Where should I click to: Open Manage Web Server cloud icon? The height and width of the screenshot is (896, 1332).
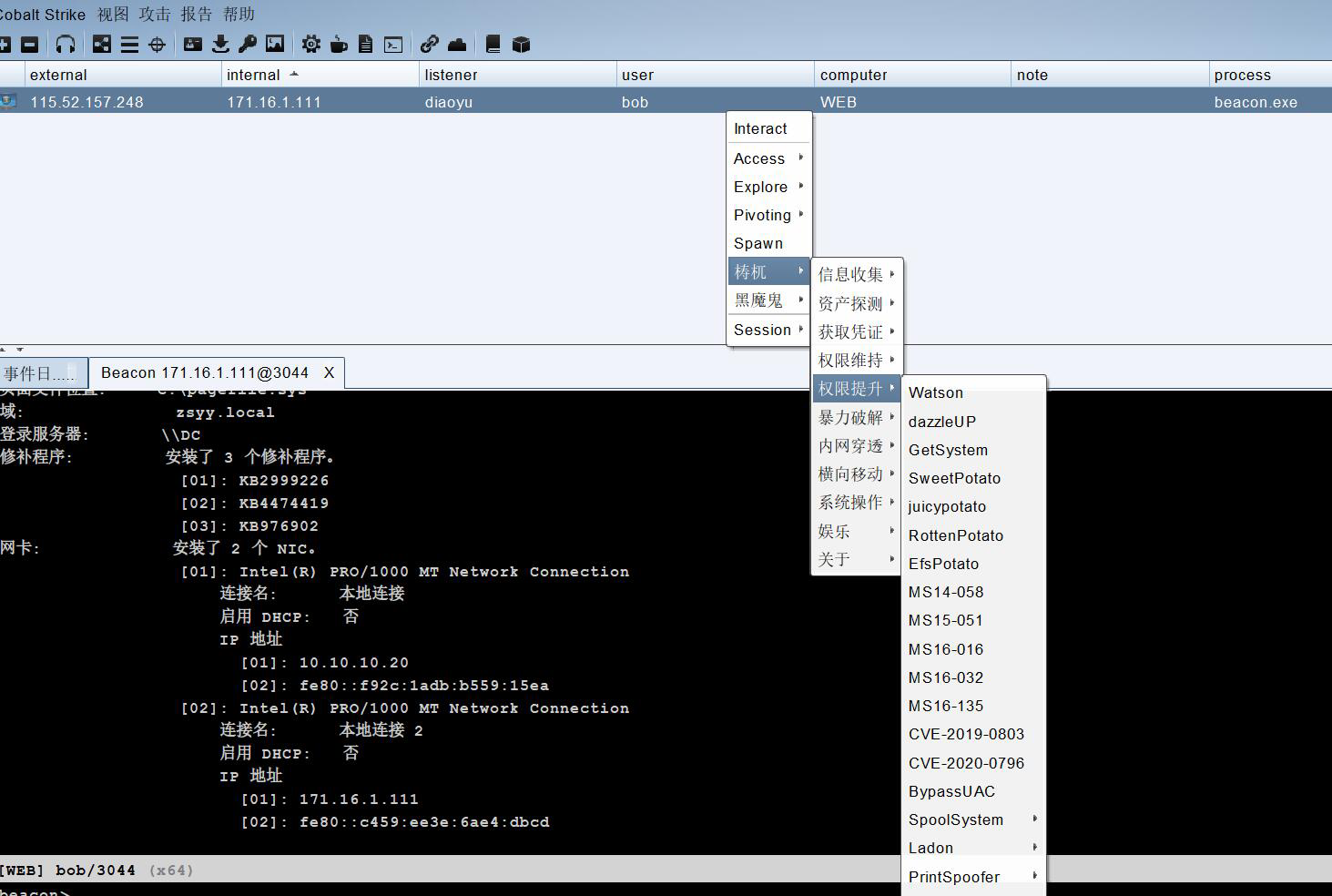coord(457,44)
